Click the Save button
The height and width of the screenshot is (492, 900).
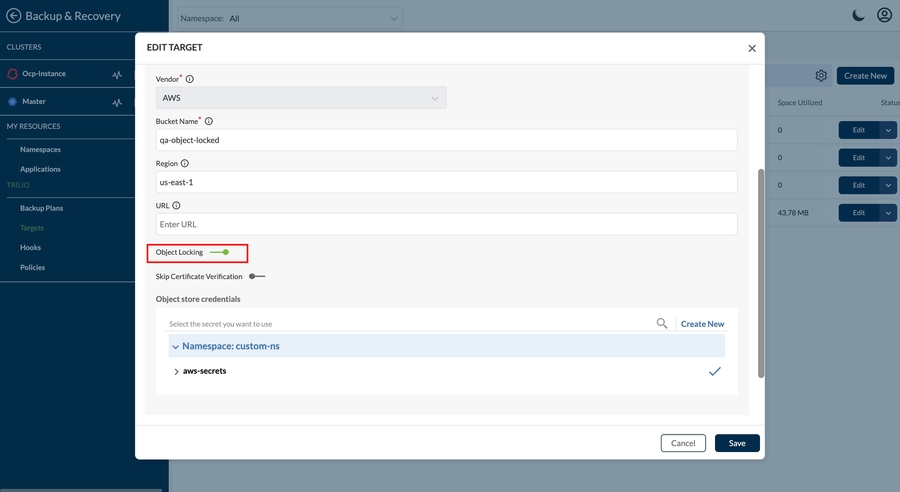tap(736, 443)
